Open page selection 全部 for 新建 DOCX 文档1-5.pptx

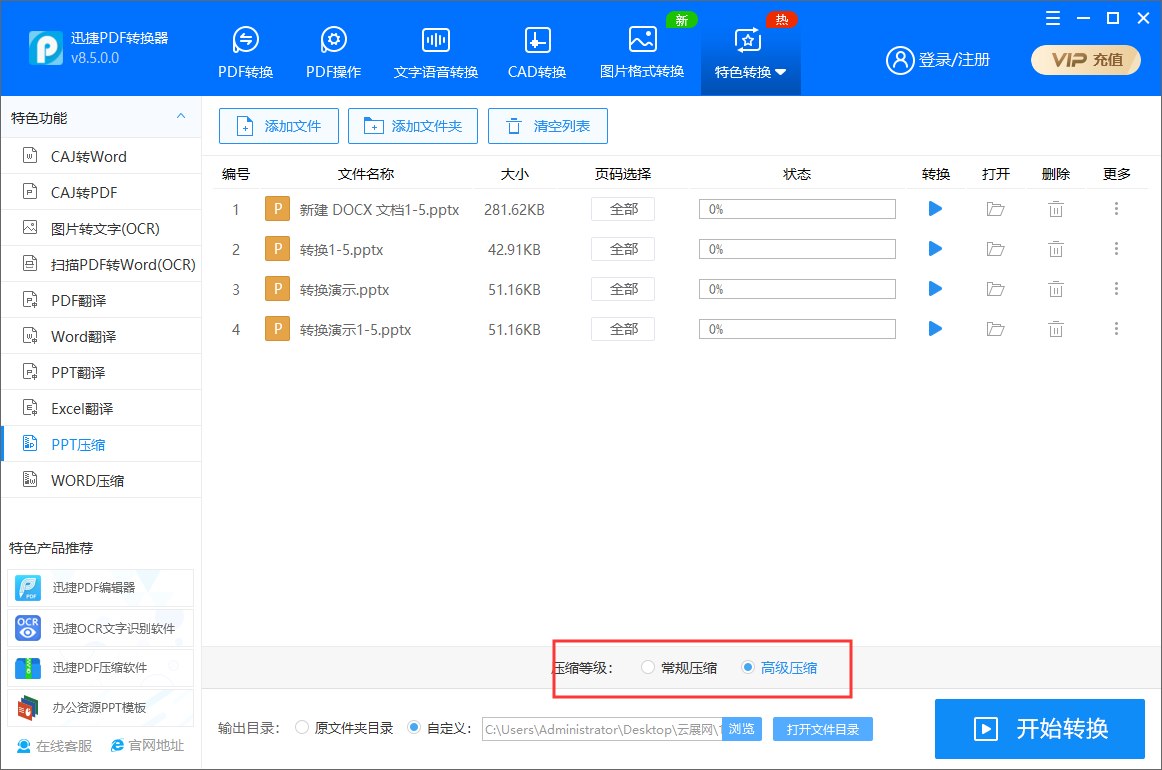623,209
